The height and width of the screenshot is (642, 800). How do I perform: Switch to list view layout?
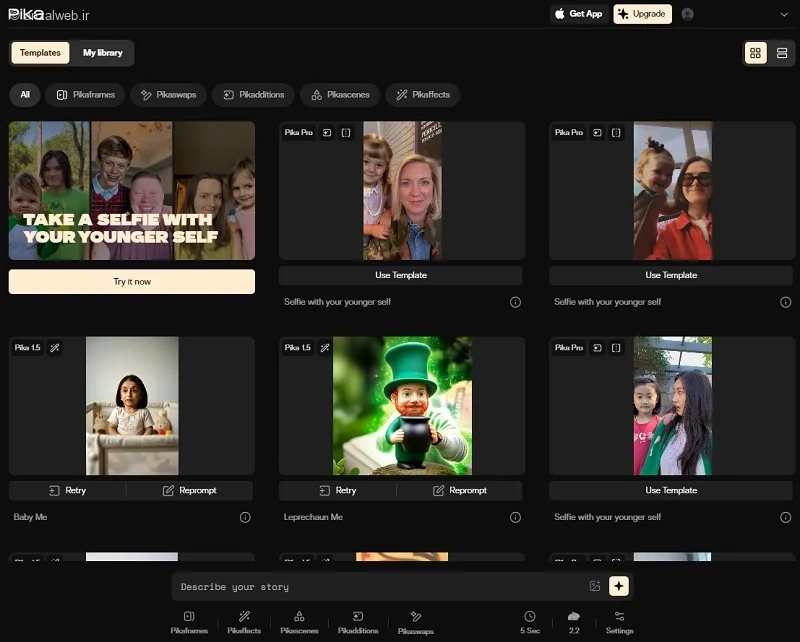pyautogui.click(x=782, y=53)
